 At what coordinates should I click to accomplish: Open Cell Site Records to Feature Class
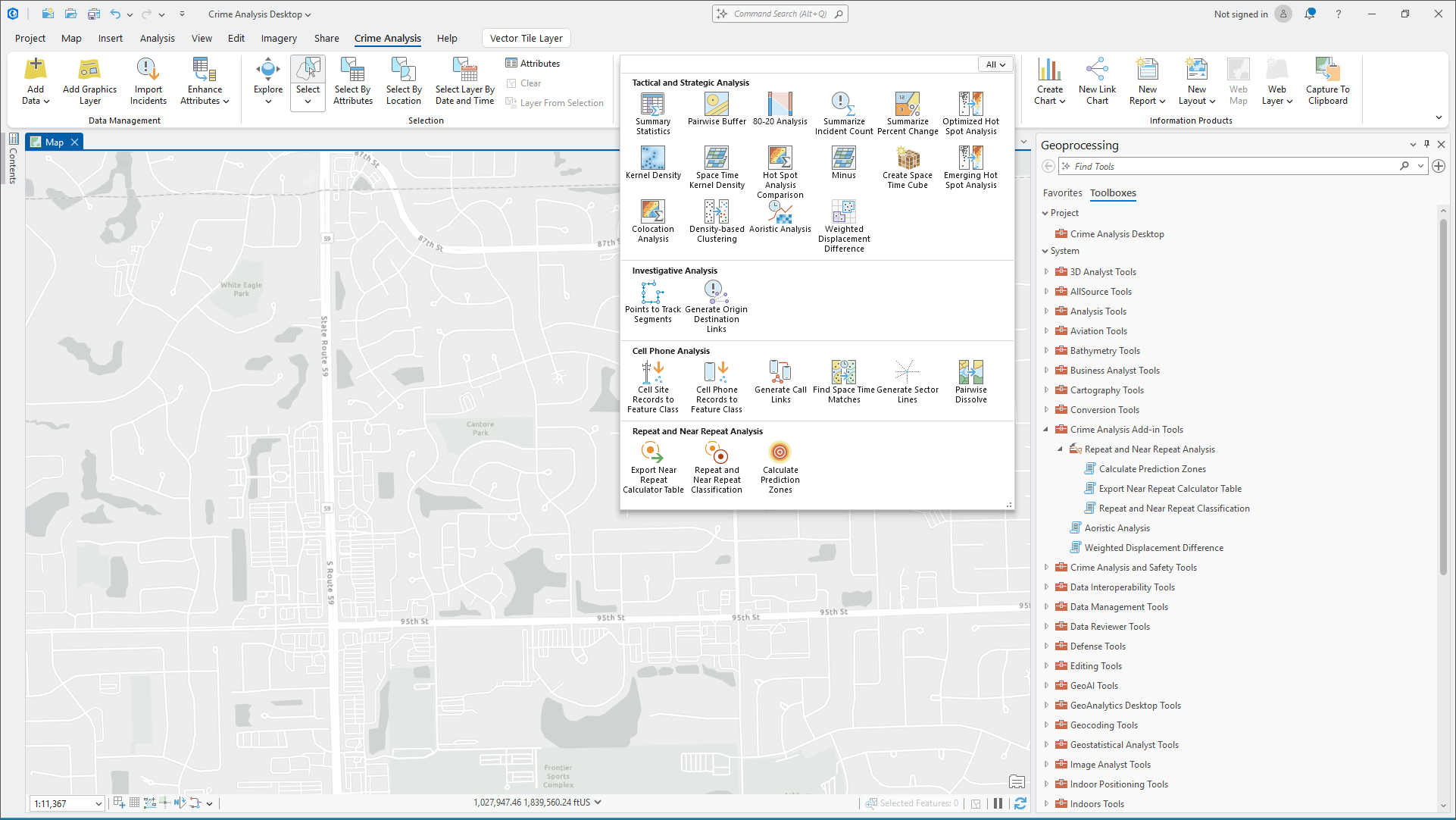tap(653, 387)
